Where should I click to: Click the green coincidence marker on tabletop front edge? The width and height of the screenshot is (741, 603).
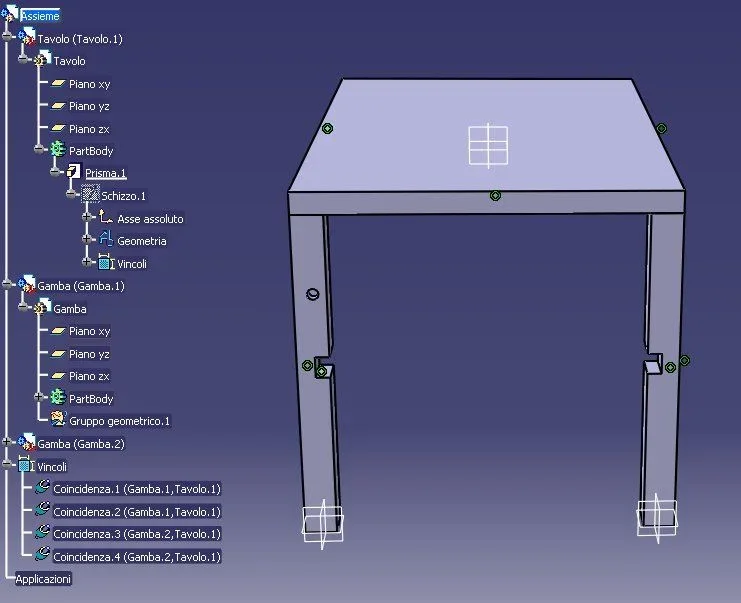tap(495, 195)
